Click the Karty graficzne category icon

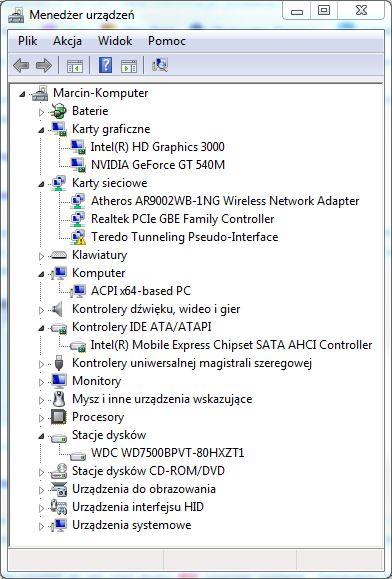(59, 129)
